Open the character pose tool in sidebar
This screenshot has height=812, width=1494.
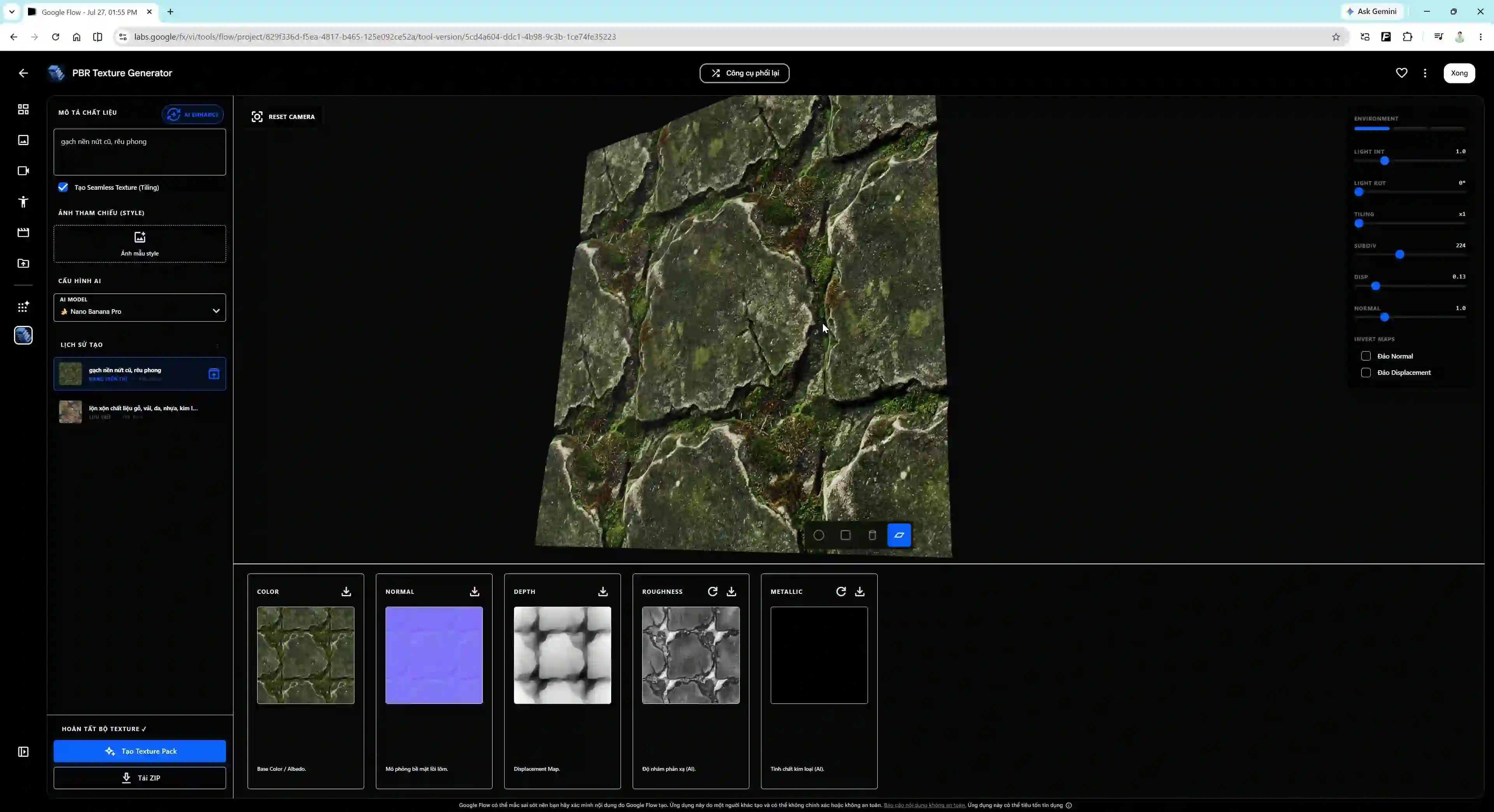[23, 202]
